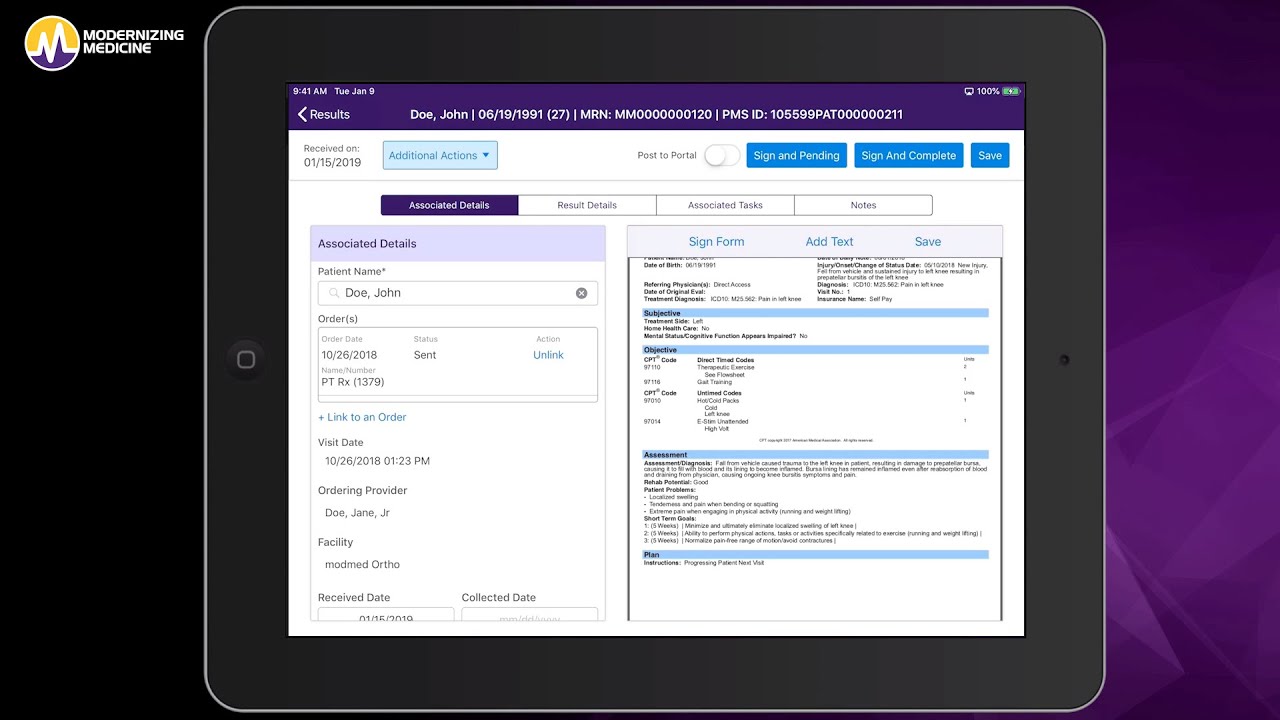Click the Plan section header in document

[x=815, y=554]
